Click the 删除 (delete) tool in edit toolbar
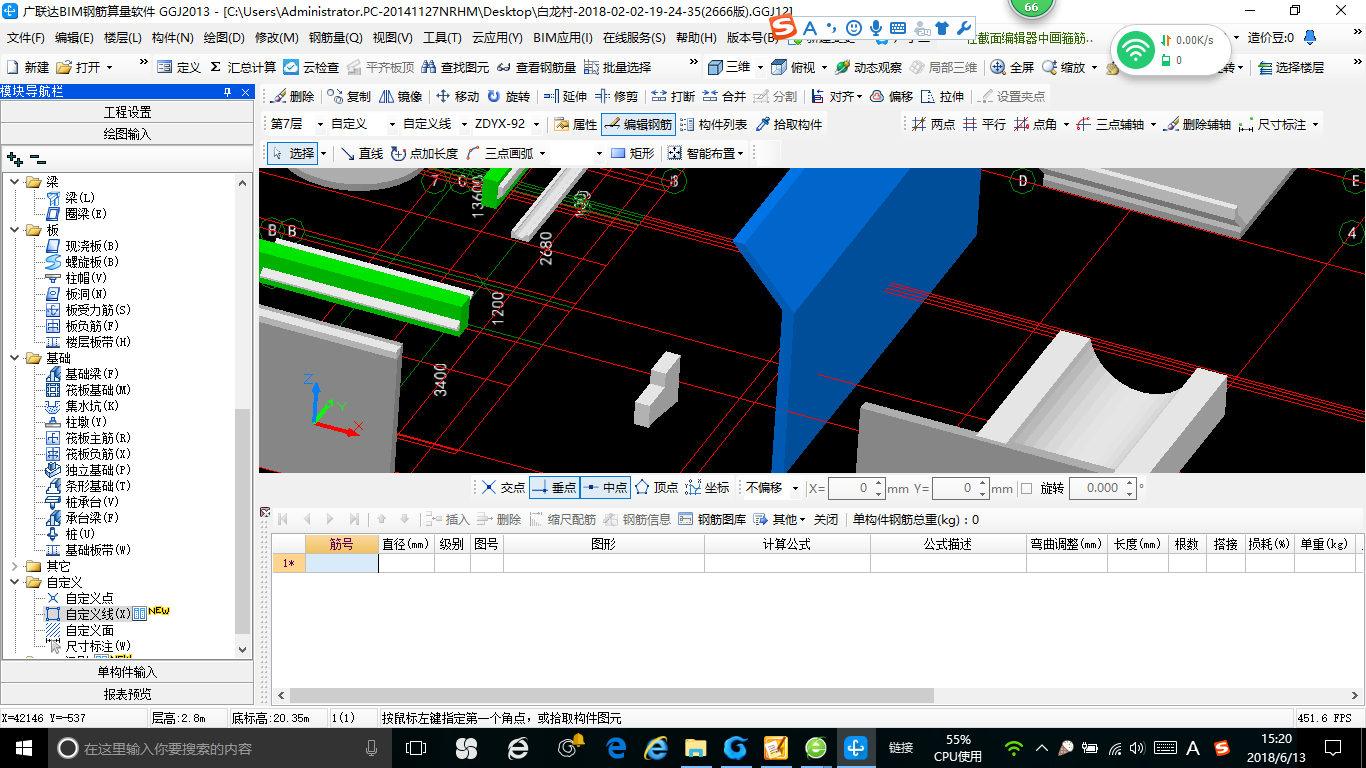 292,97
